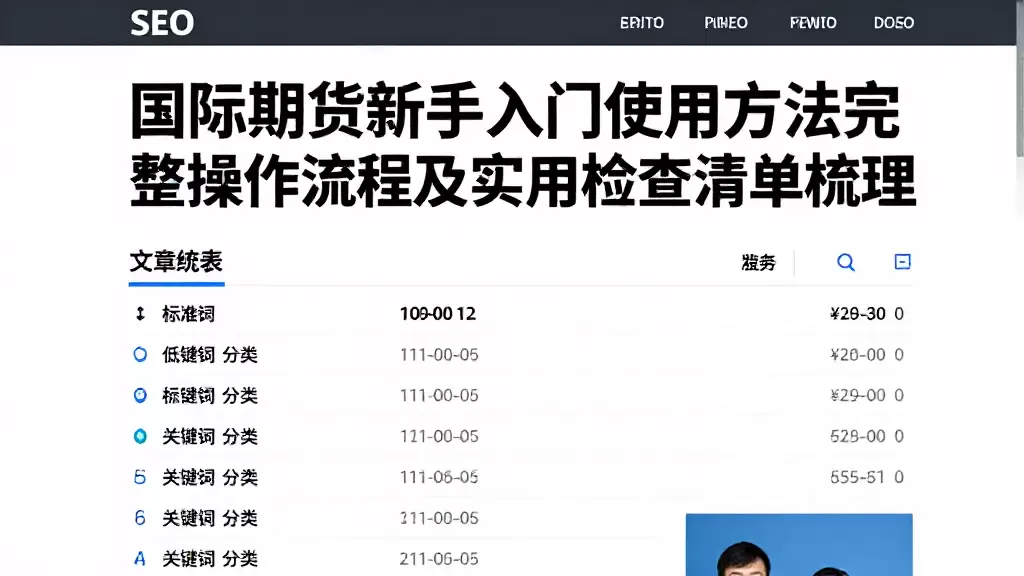Open the 标准词 row title
The width and height of the screenshot is (1024, 576).
click(x=188, y=314)
